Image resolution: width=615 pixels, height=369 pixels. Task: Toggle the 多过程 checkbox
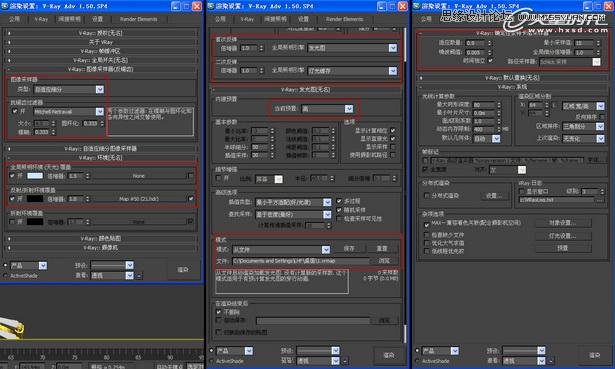[x=339, y=201]
